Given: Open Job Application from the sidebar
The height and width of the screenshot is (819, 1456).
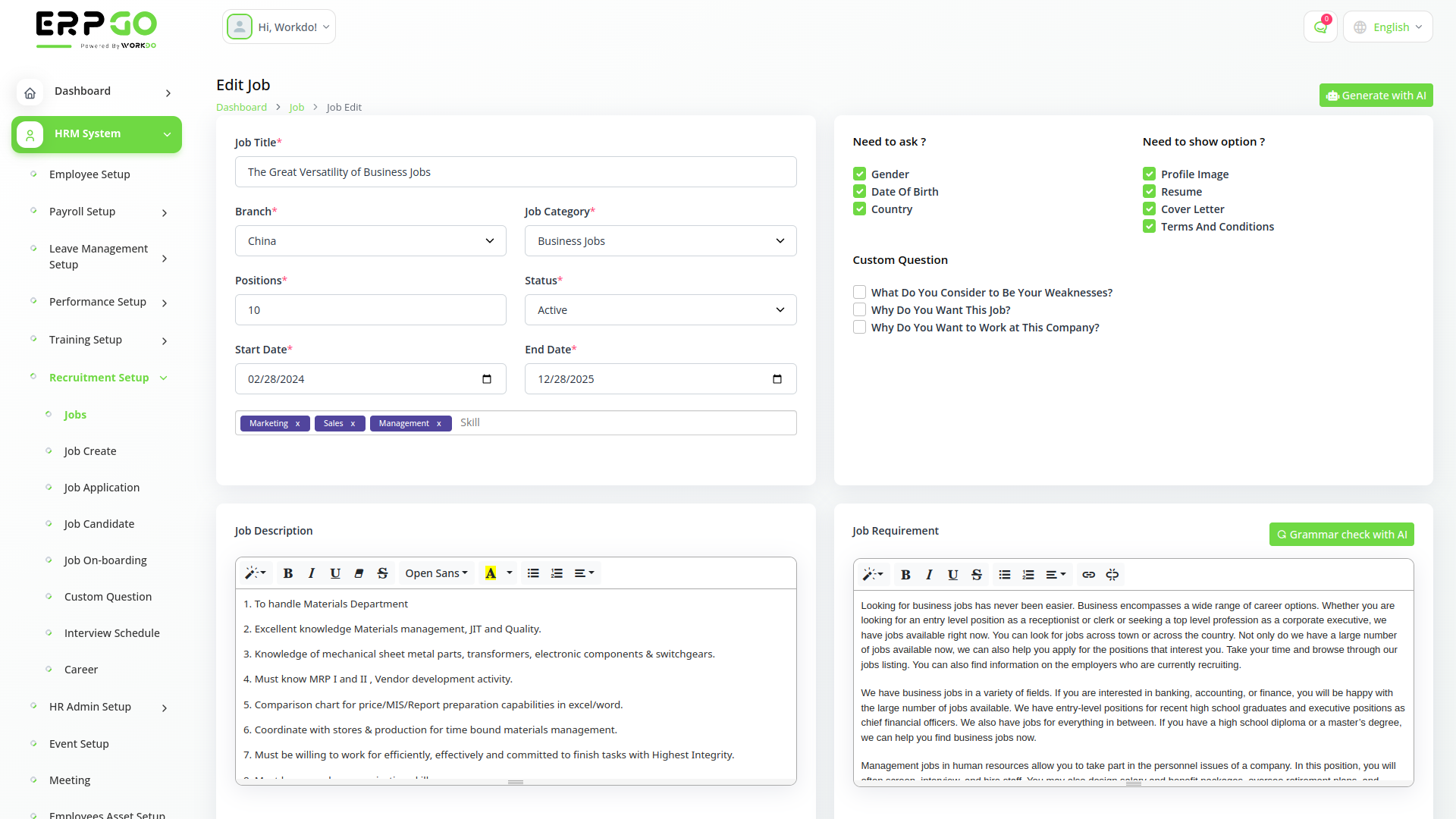Looking at the screenshot, I should point(102,488).
